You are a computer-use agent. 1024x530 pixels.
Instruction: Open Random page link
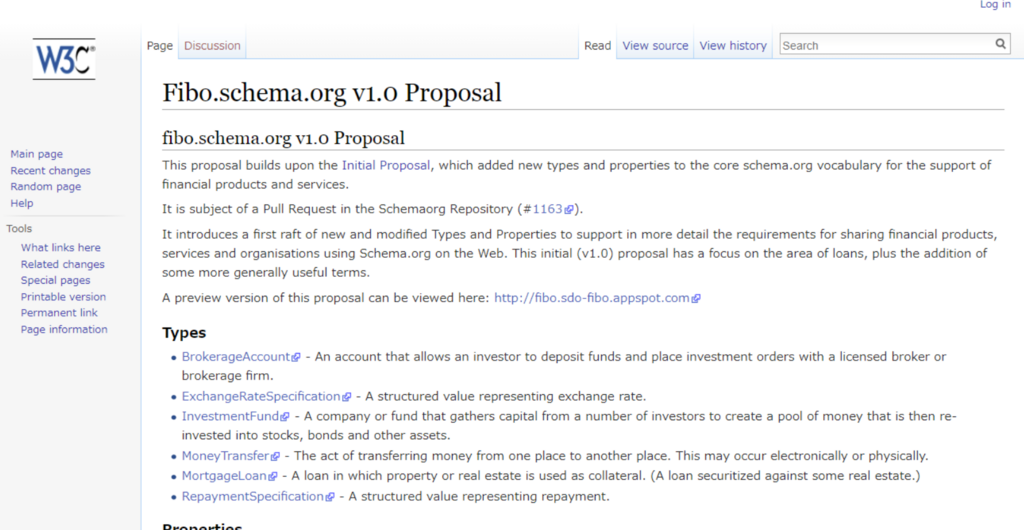coord(46,187)
